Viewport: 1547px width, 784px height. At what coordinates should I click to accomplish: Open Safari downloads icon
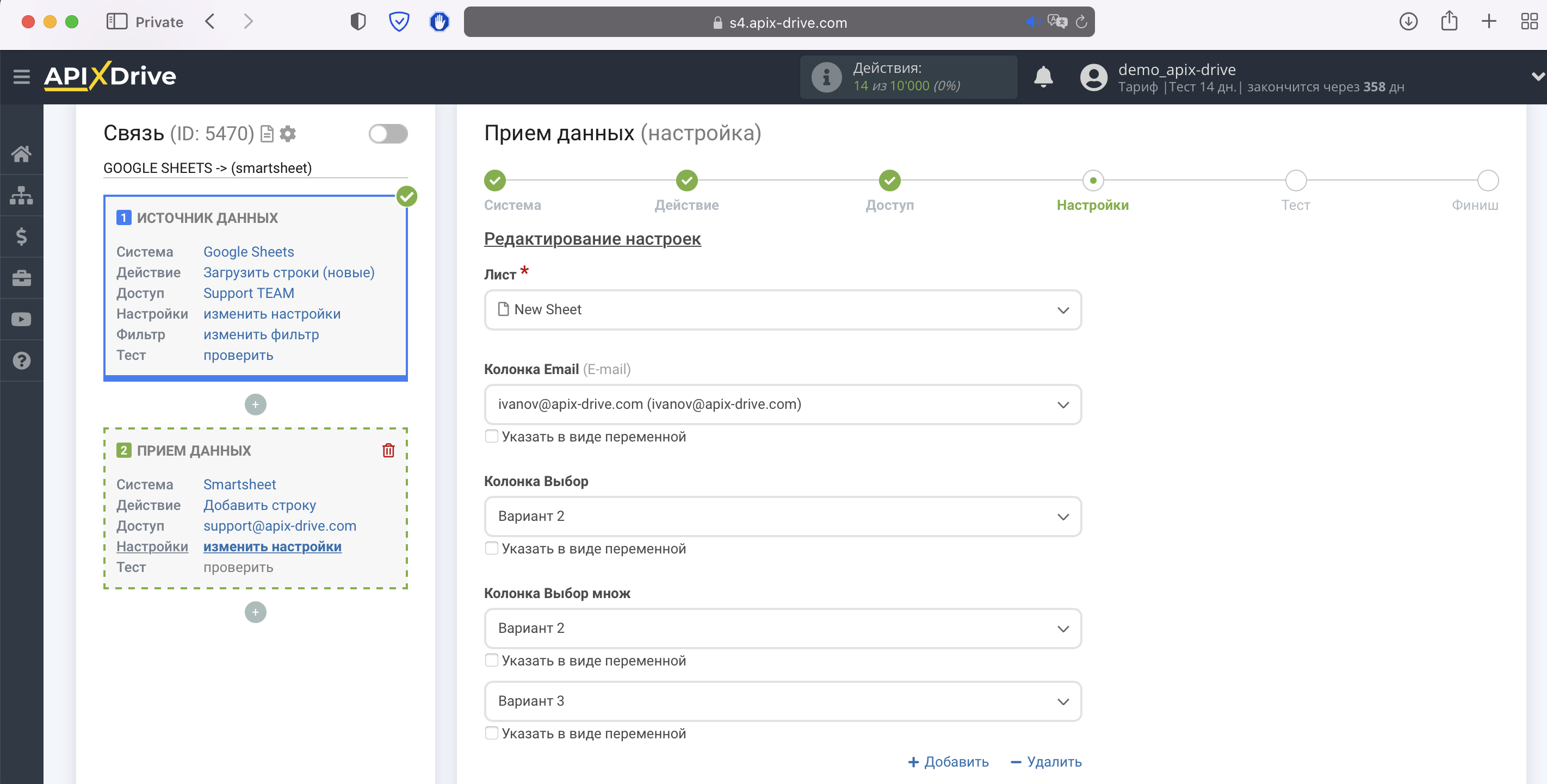coord(1408,22)
